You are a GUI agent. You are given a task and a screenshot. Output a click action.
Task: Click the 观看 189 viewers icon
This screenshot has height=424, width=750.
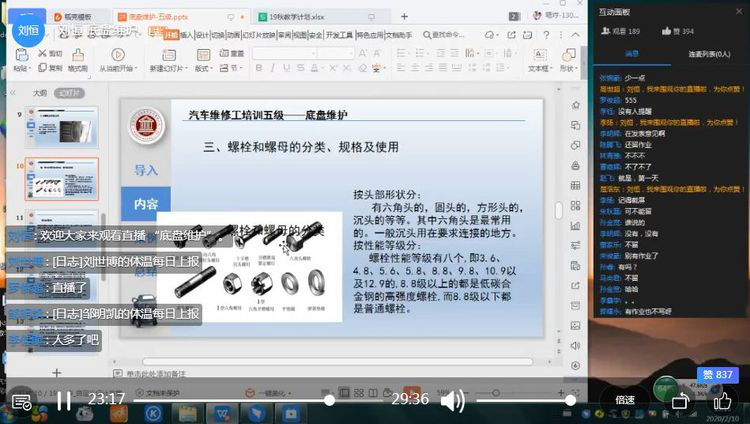point(605,31)
